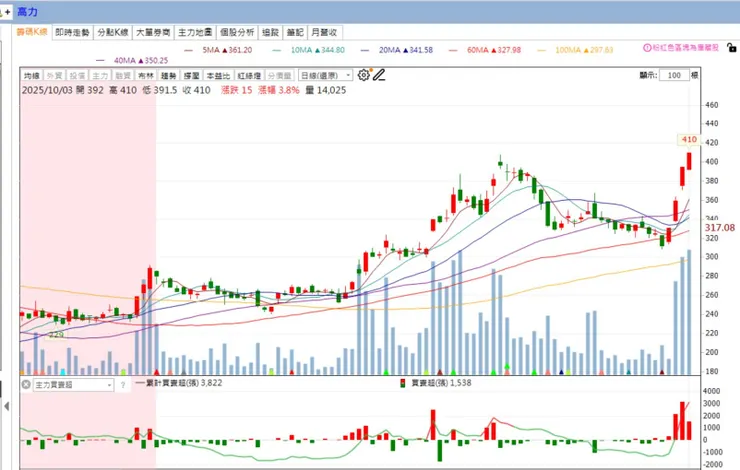This screenshot has height=470, width=740.
Task: Toggle 本益比 P/E overlay
Action: pos(219,76)
